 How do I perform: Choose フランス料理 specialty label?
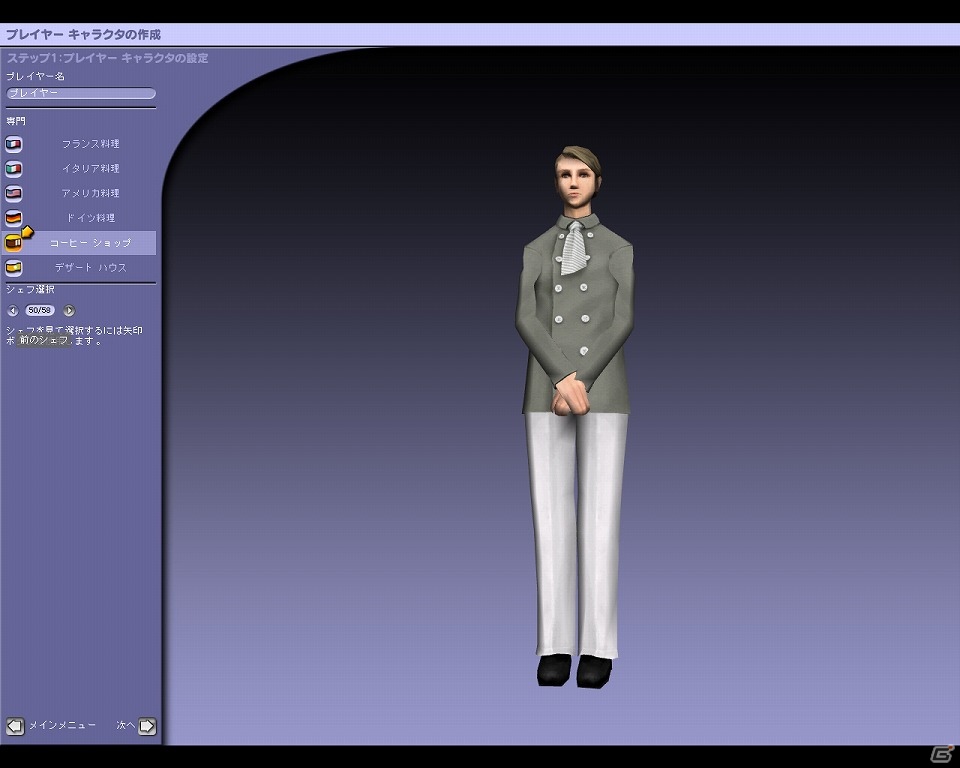pyautogui.click(x=91, y=144)
